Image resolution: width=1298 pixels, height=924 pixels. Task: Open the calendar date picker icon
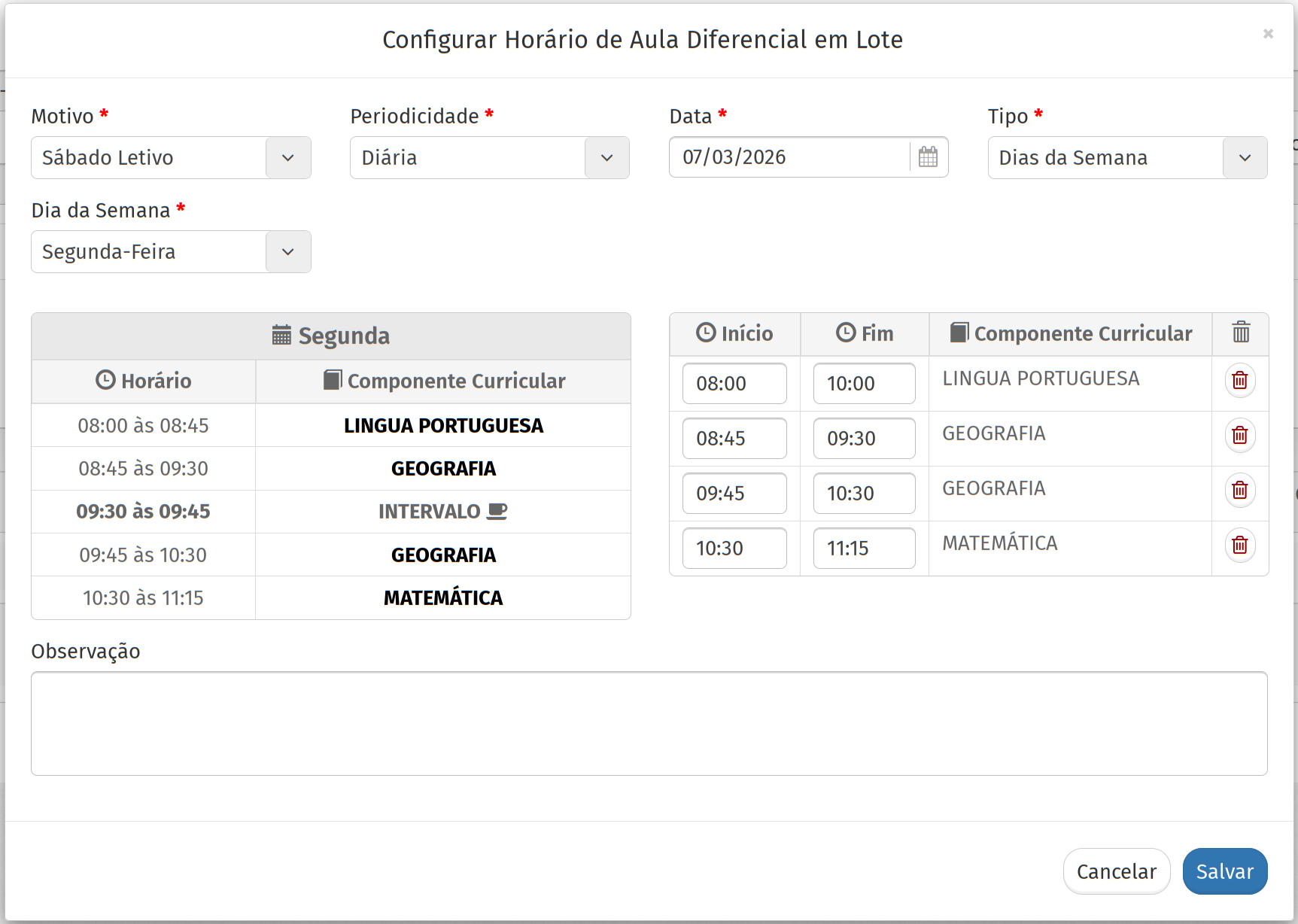(928, 157)
